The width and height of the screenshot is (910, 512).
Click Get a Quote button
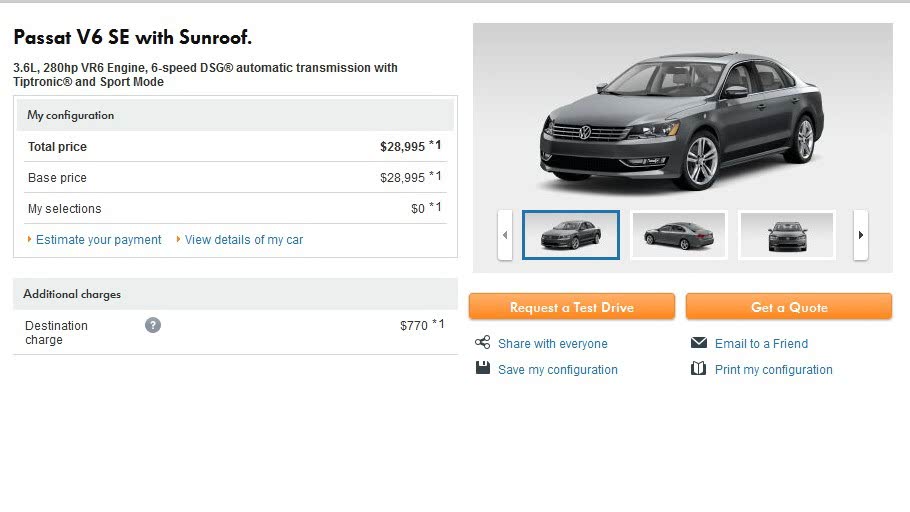click(789, 307)
